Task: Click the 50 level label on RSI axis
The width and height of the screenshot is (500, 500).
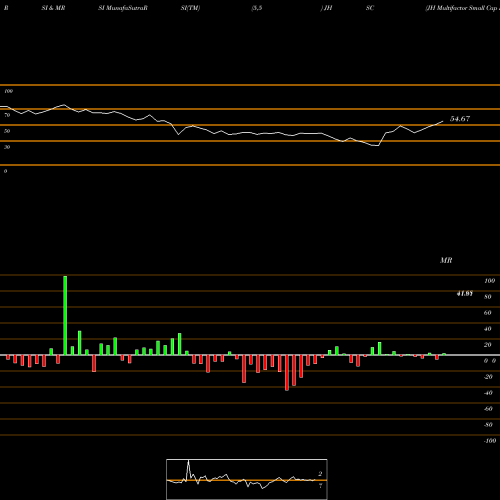Action: click(7, 131)
